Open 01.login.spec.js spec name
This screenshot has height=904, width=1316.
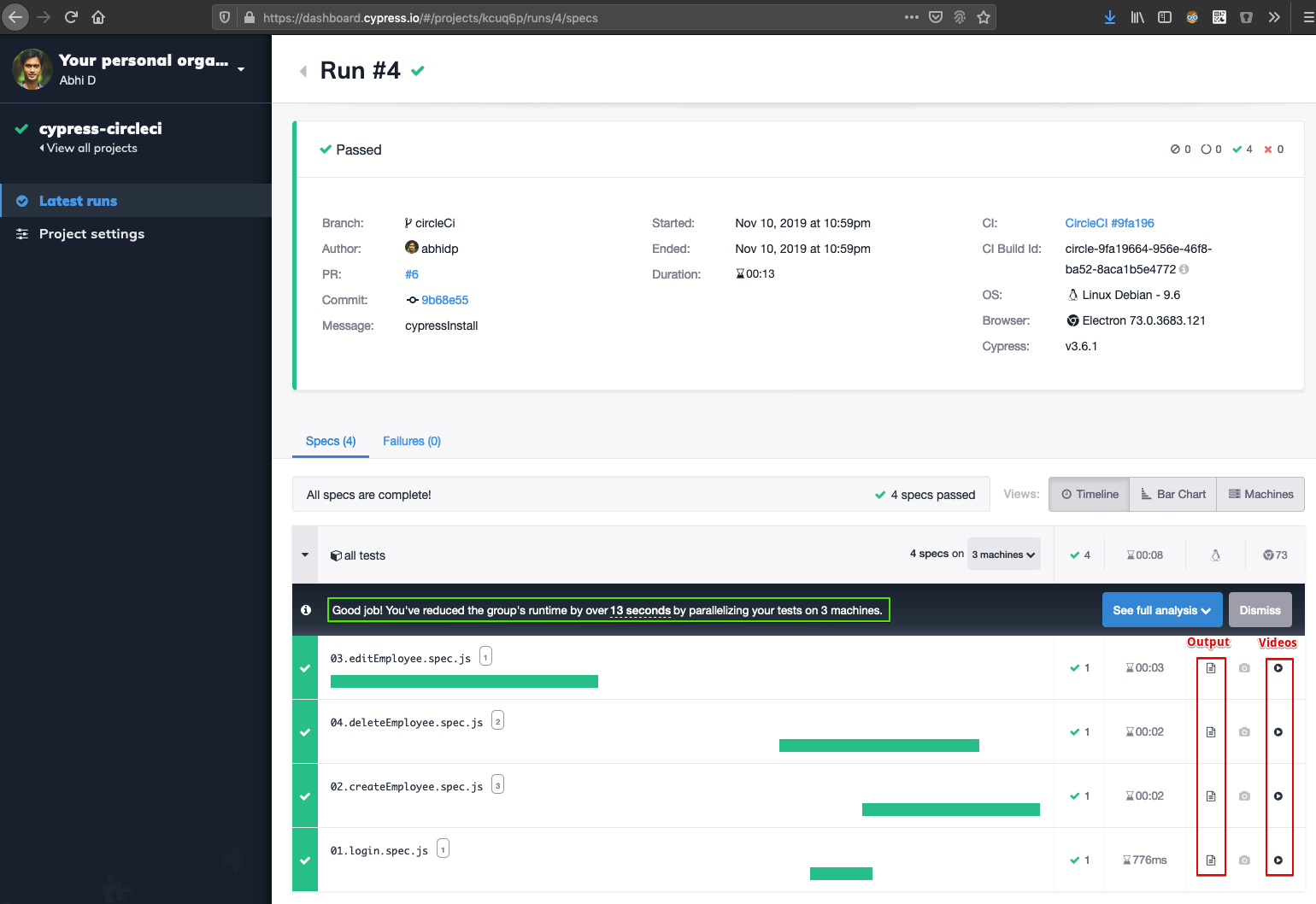coord(379,851)
